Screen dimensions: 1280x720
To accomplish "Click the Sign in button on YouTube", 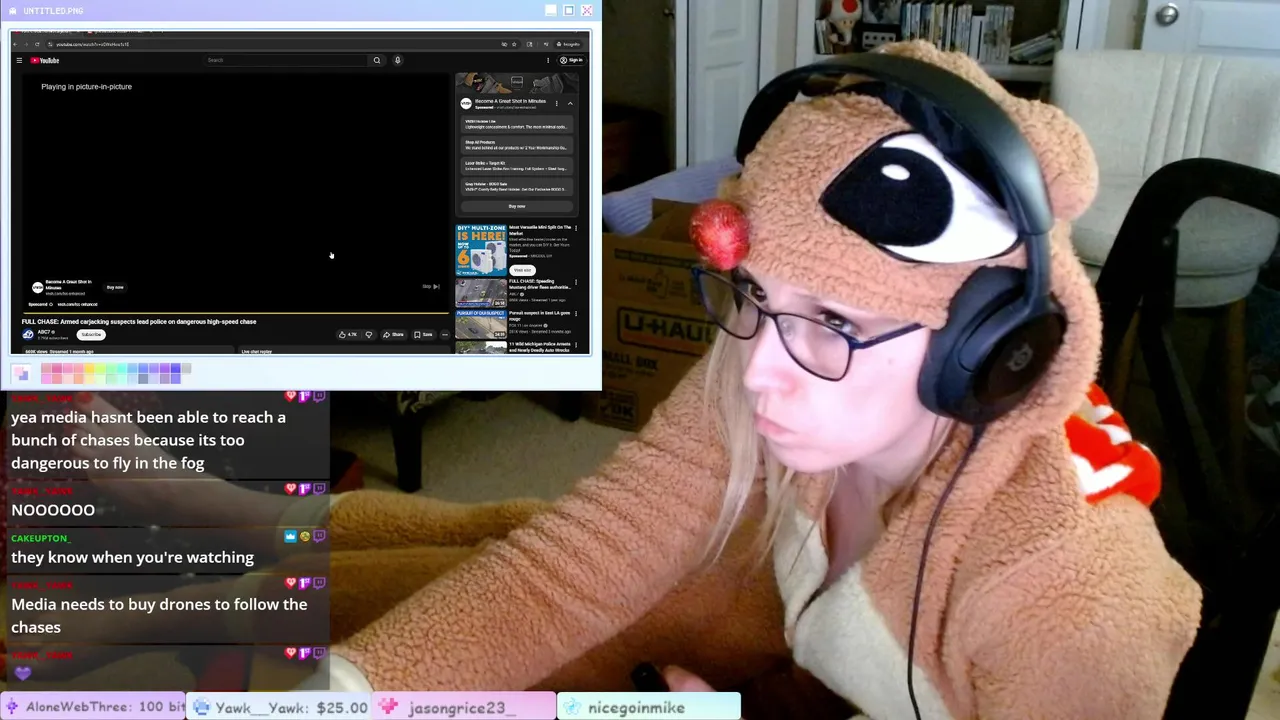I will click(571, 60).
